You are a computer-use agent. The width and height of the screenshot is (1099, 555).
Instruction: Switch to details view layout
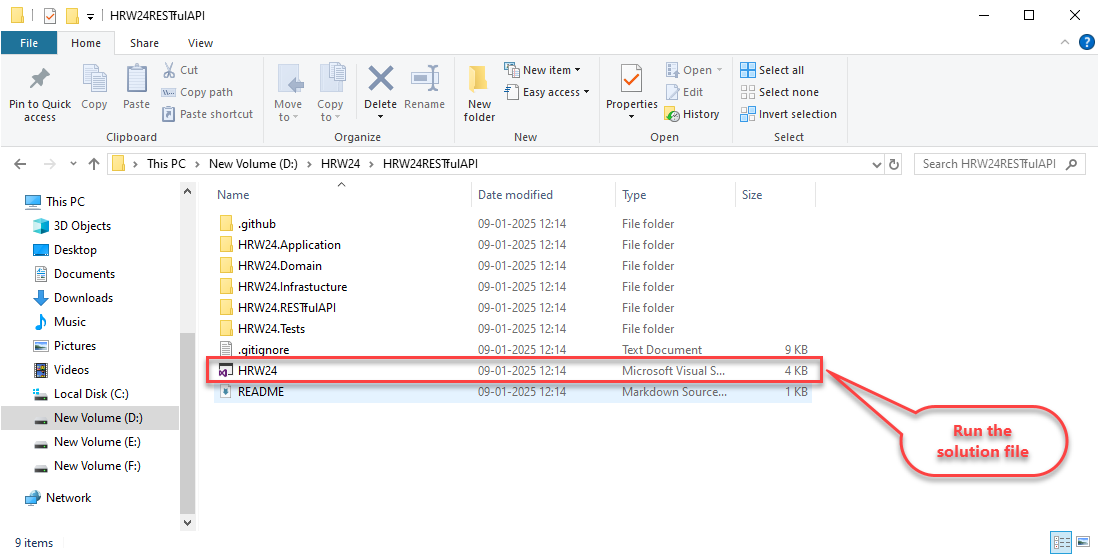point(1061,542)
